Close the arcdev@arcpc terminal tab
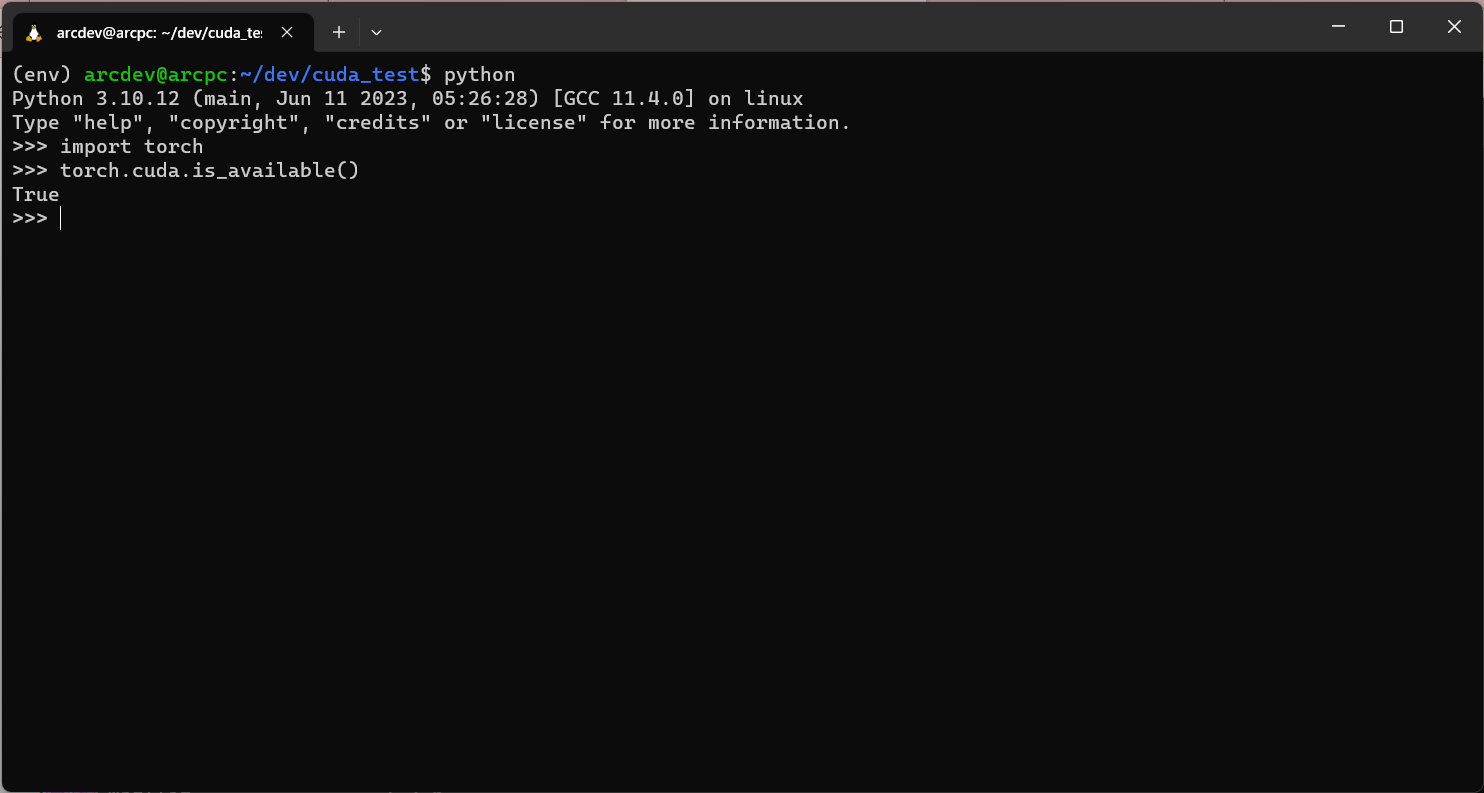The height and width of the screenshot is (793, 1484). 287,32
